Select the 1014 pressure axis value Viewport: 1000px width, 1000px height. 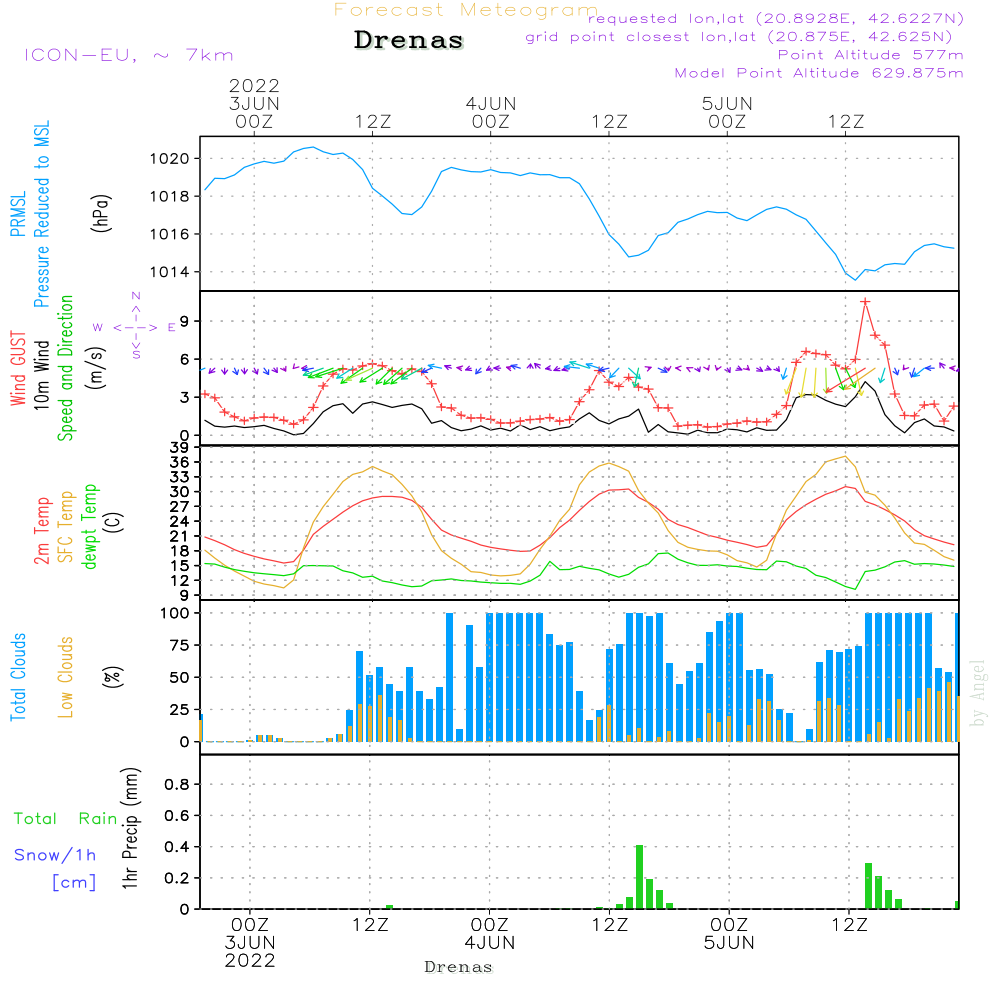[x=170, y=272]
